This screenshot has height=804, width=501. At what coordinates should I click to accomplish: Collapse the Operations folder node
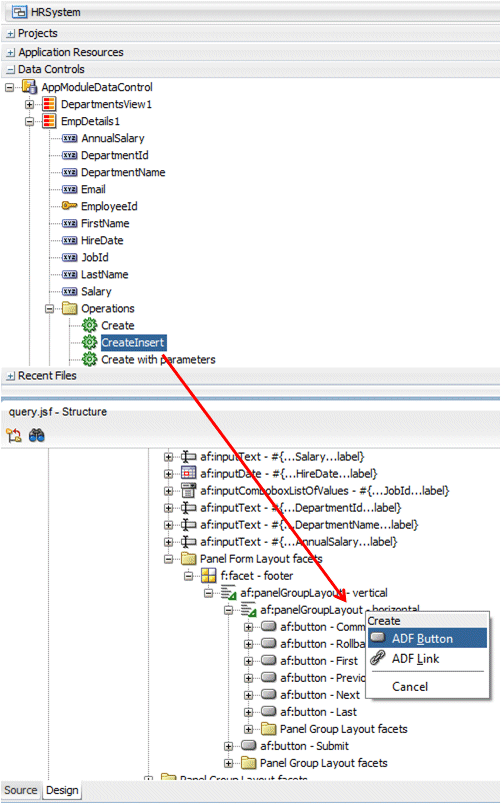49,309
